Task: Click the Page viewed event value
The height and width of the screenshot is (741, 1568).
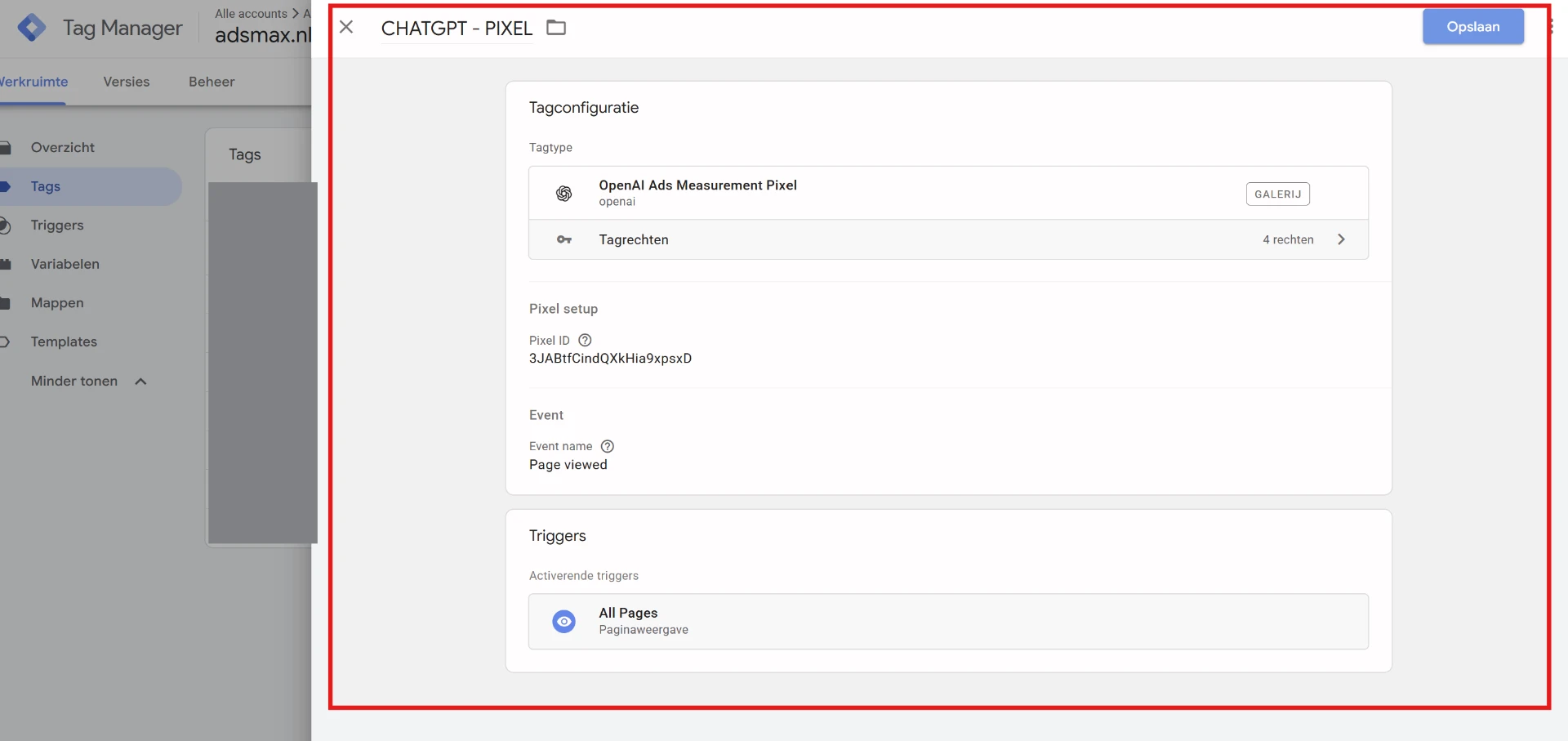Action: tap(568, 465)
